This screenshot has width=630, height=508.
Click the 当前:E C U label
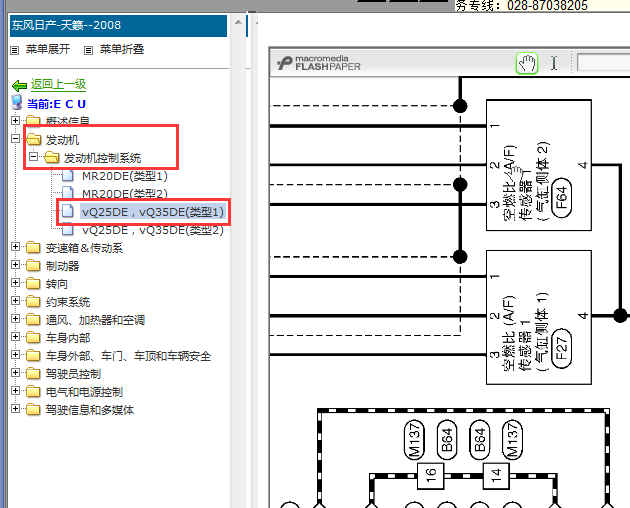[x=56, y=104]
